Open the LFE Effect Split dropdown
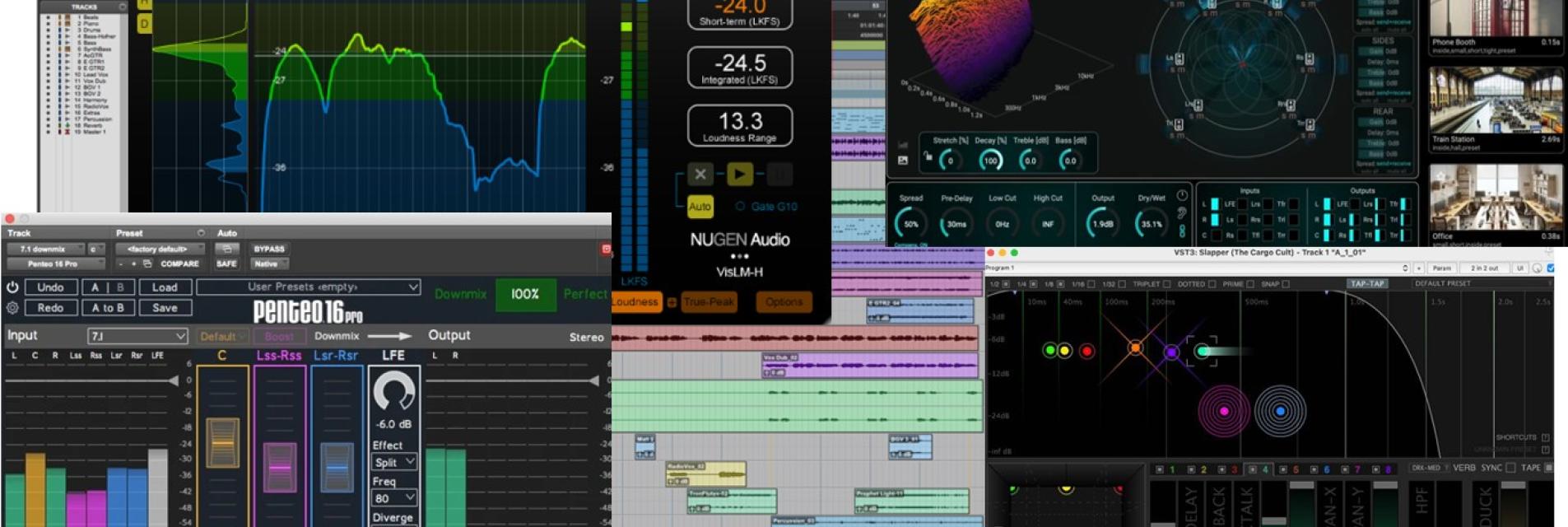This screenshot has height=527, width=1568. (394, 462)
